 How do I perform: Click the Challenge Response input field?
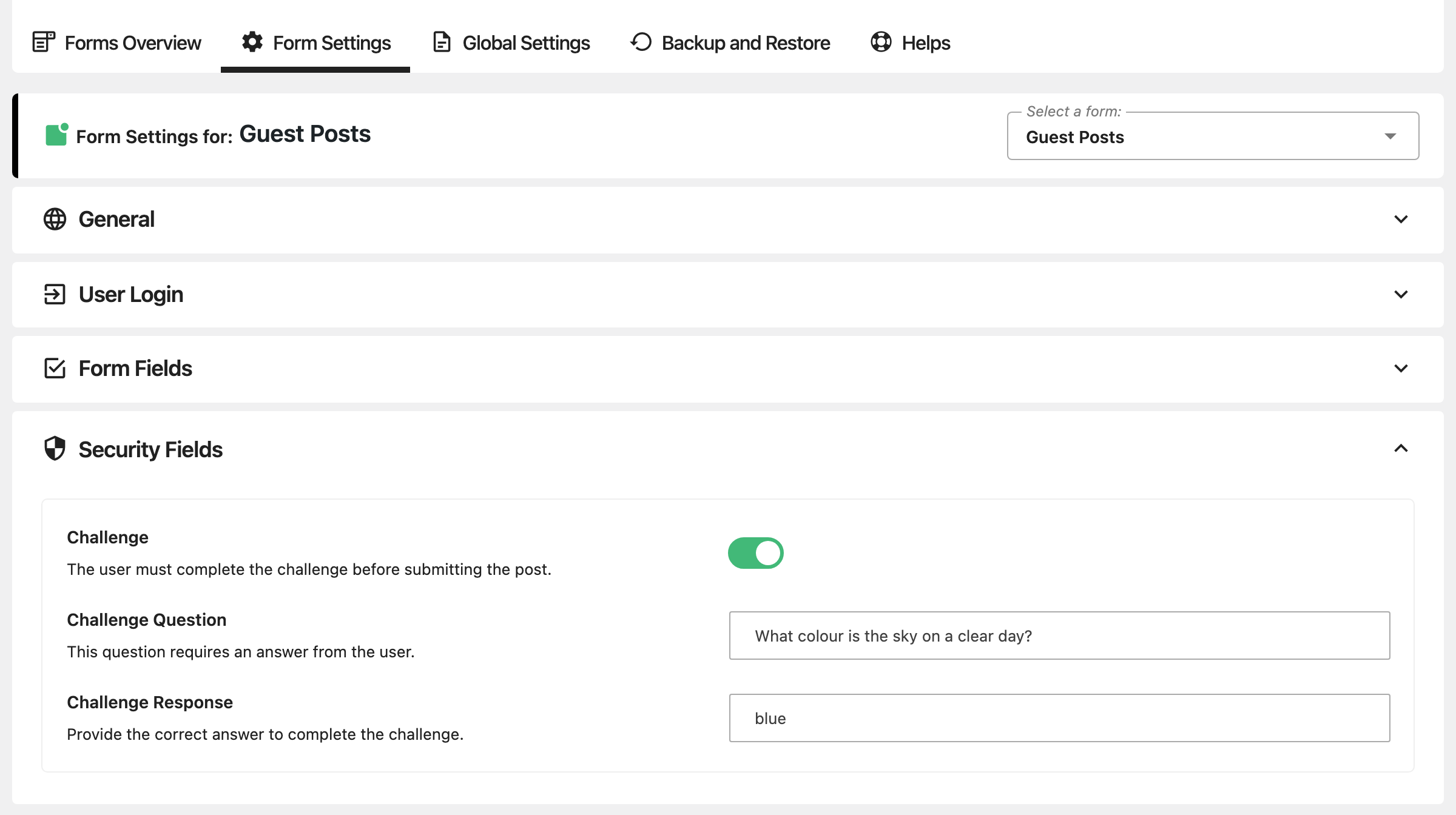[1059, 718]
